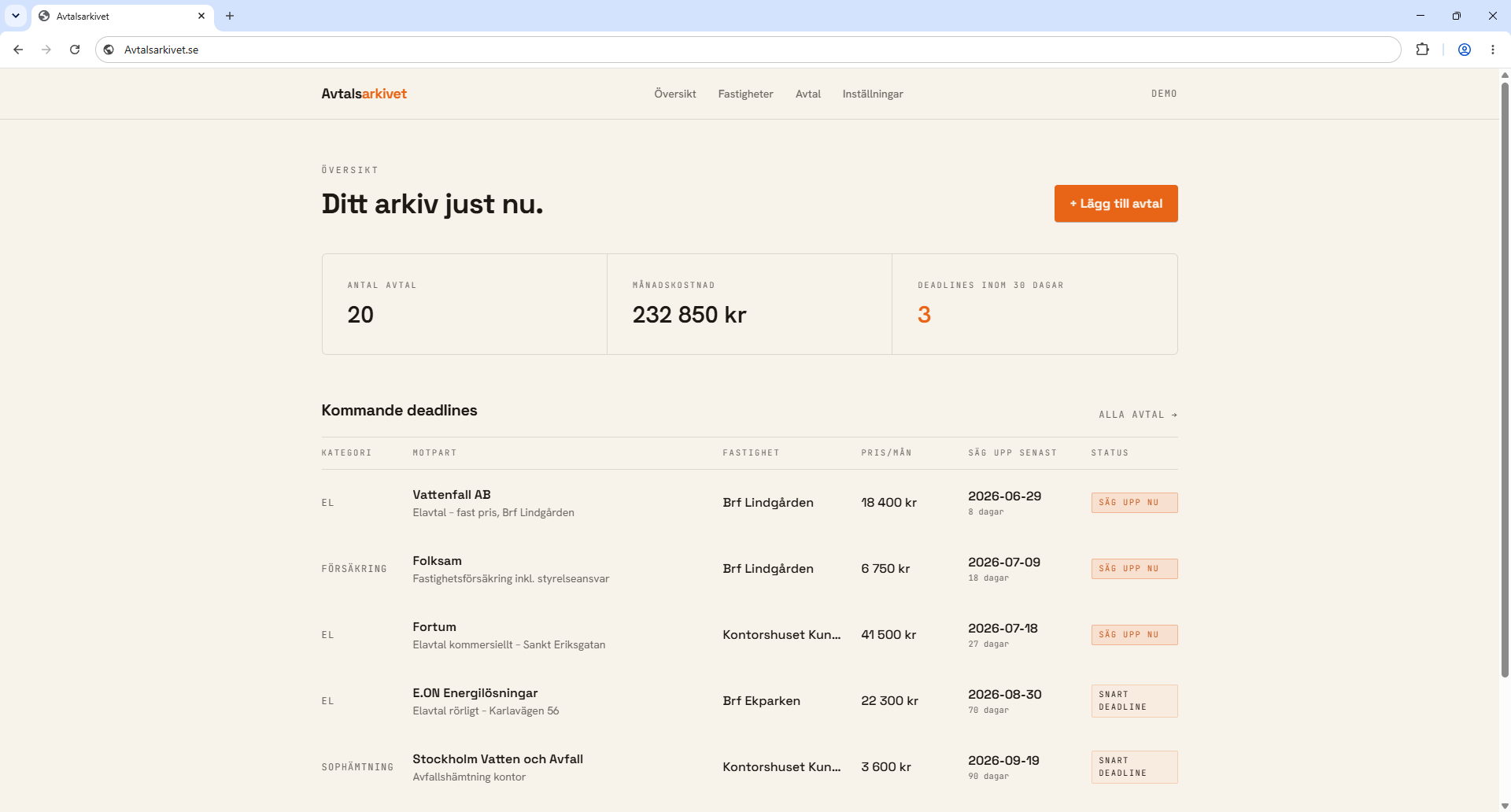The width and height of the screenshot is (1511, 812).
Task: Open a new browser tab
Action: point(230,16)
